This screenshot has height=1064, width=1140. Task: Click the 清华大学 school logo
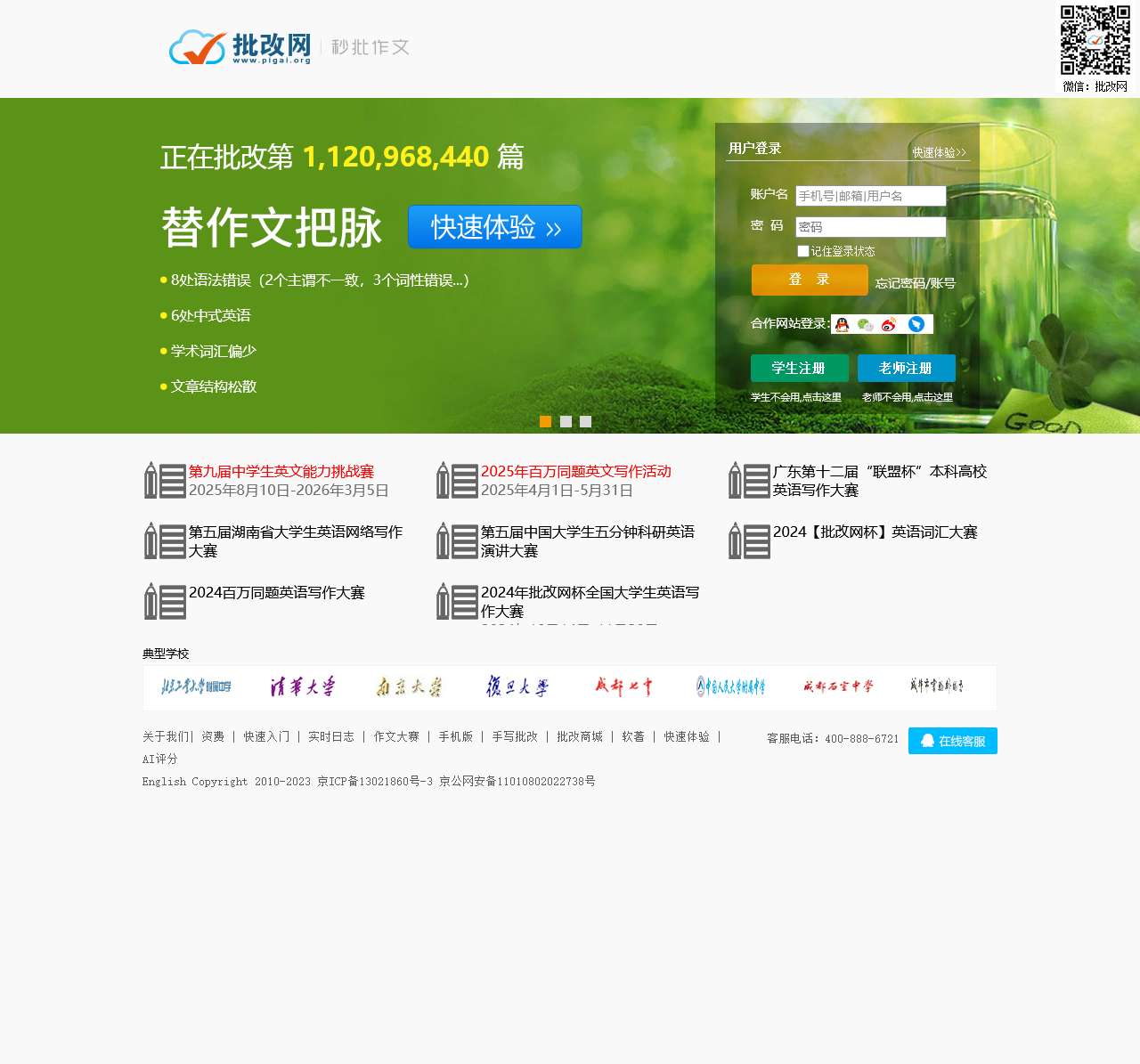301,687
